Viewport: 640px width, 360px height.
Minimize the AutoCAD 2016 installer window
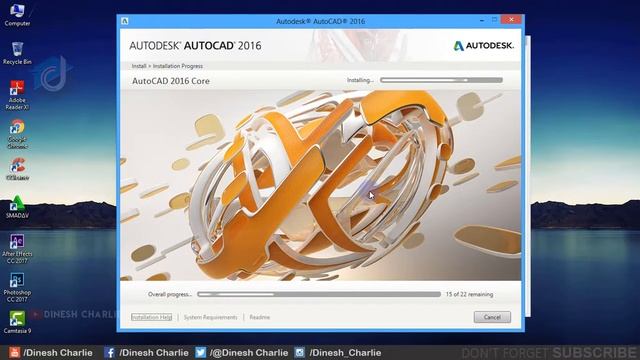(482, 20)
